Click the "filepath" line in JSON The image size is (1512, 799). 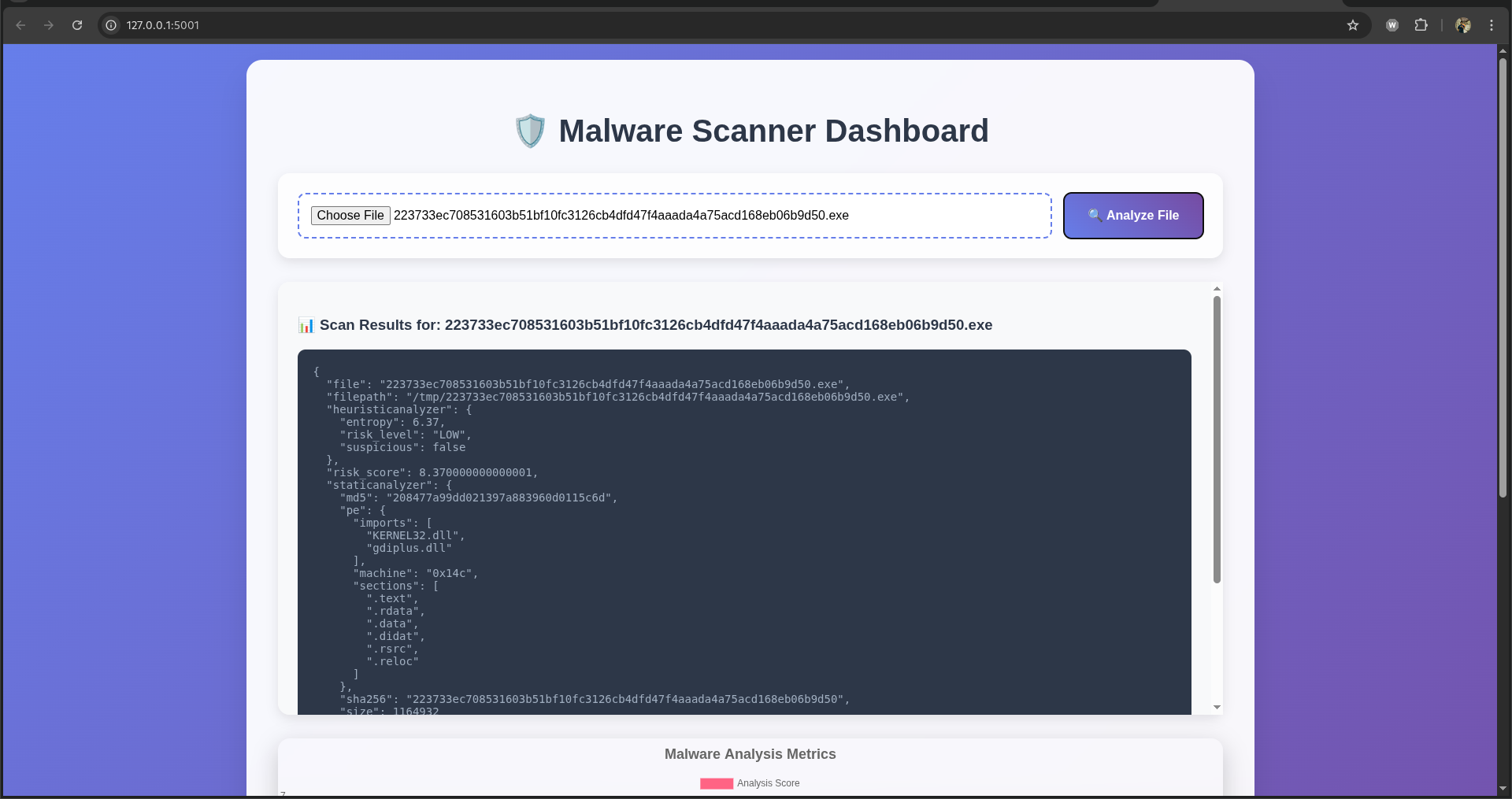click(618, 397)
